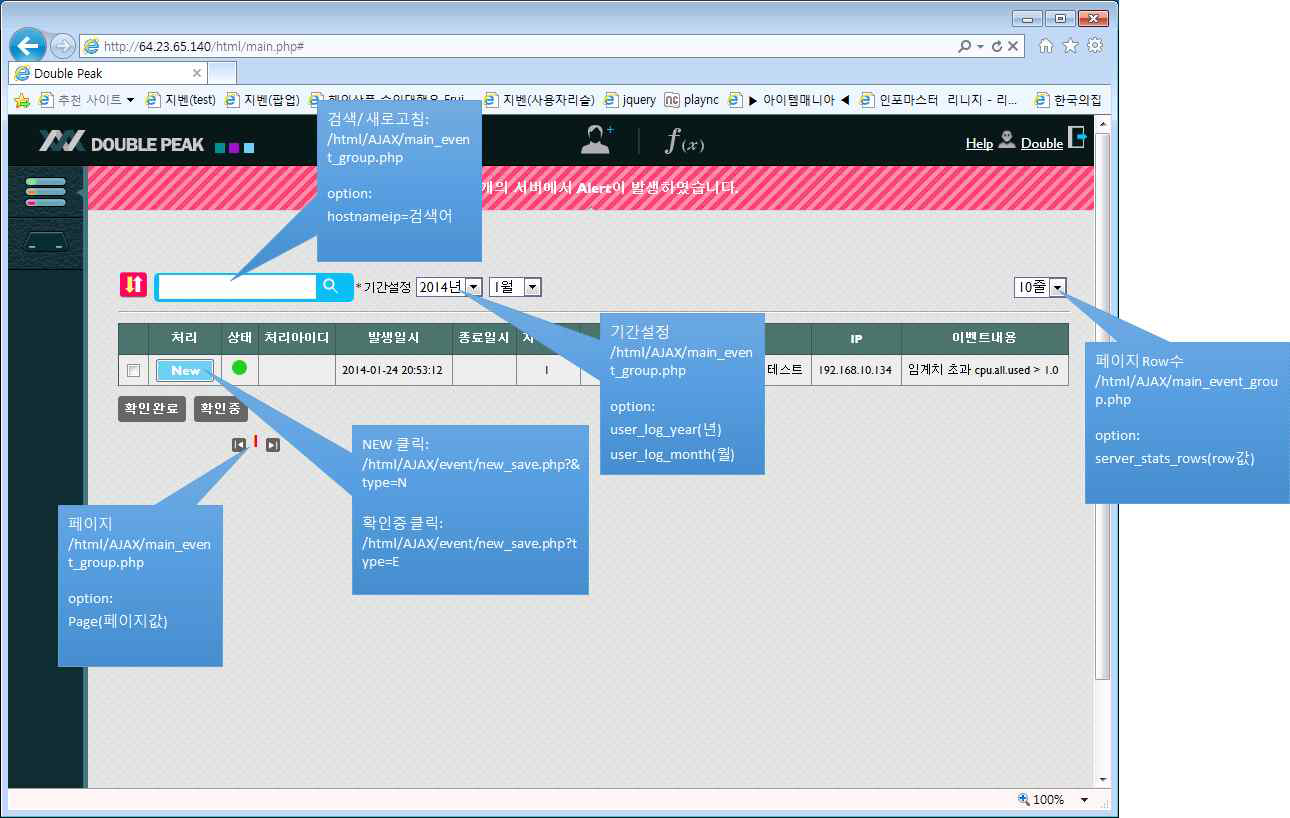Check the event row checkbox
The height and width of the screenshot is (818, 1290).
point(134,371)
